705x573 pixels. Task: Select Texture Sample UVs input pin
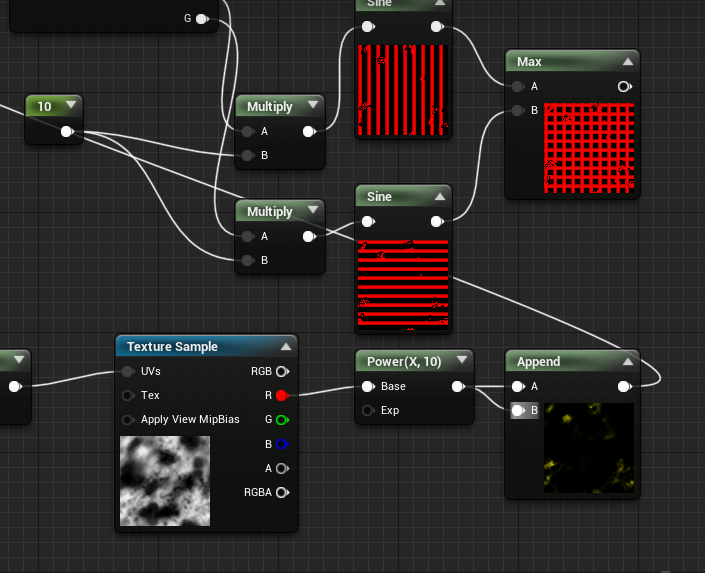pyautogui.click(x=128, y=372)
